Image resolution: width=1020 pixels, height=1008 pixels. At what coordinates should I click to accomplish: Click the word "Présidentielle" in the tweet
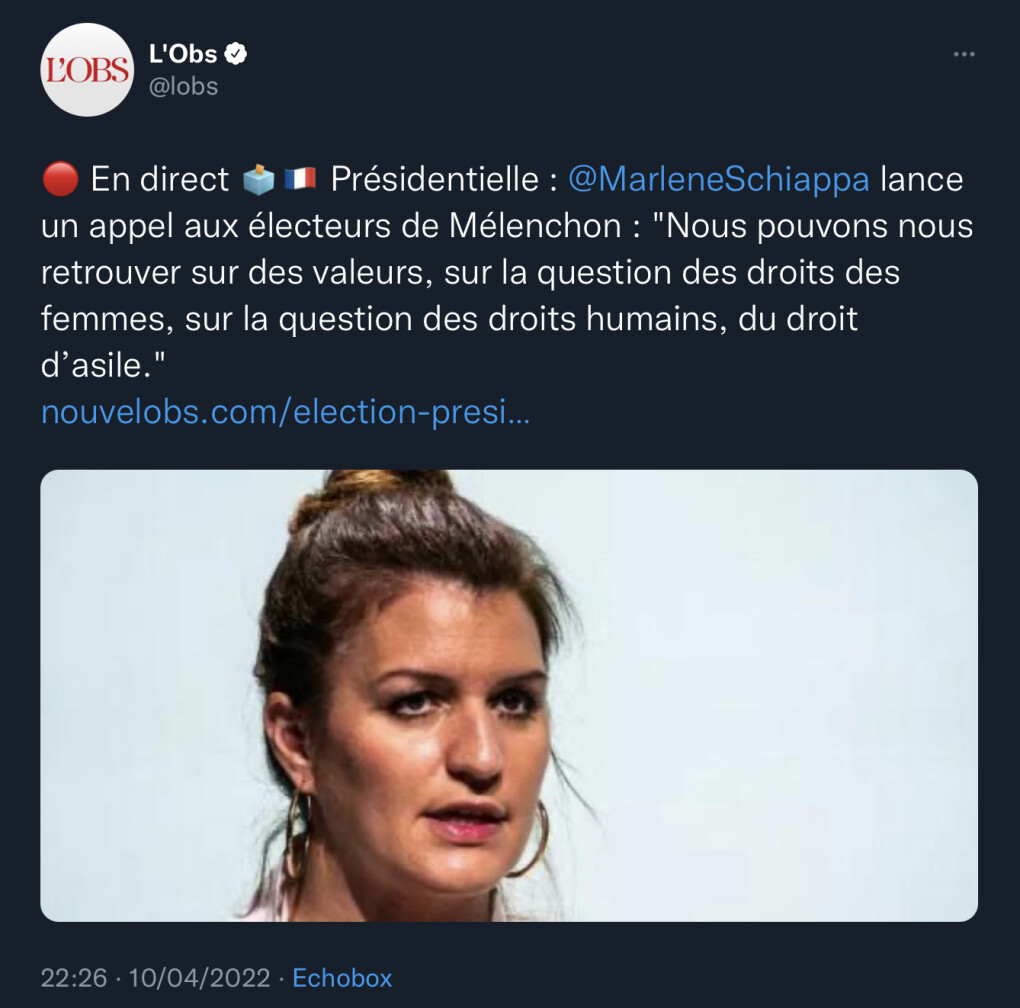[x=435, y=180]
